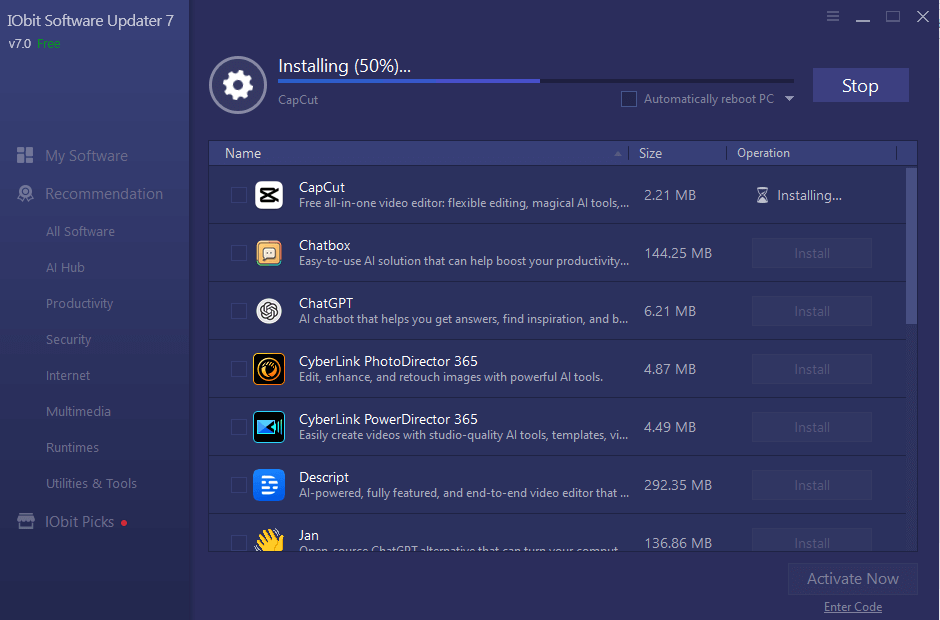This screenshot has width=940, height=620.
Task: Click the CyberLink PowerDirector 365 icon
Action: pos(268,427)
